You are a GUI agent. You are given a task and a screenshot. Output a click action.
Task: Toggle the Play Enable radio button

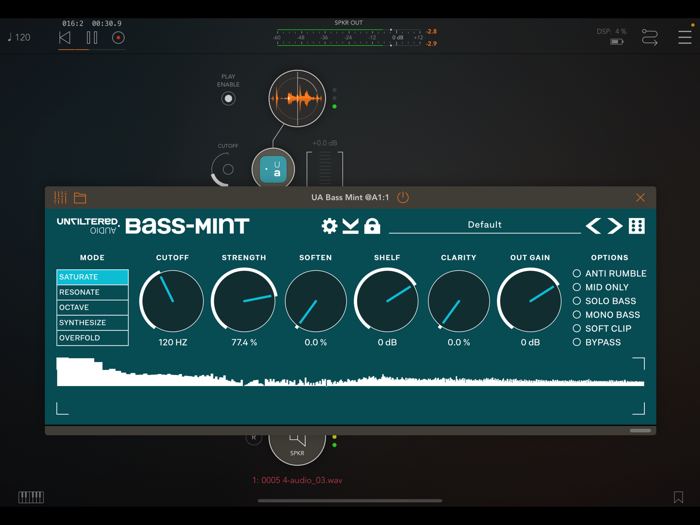click(x=228, y=99)
